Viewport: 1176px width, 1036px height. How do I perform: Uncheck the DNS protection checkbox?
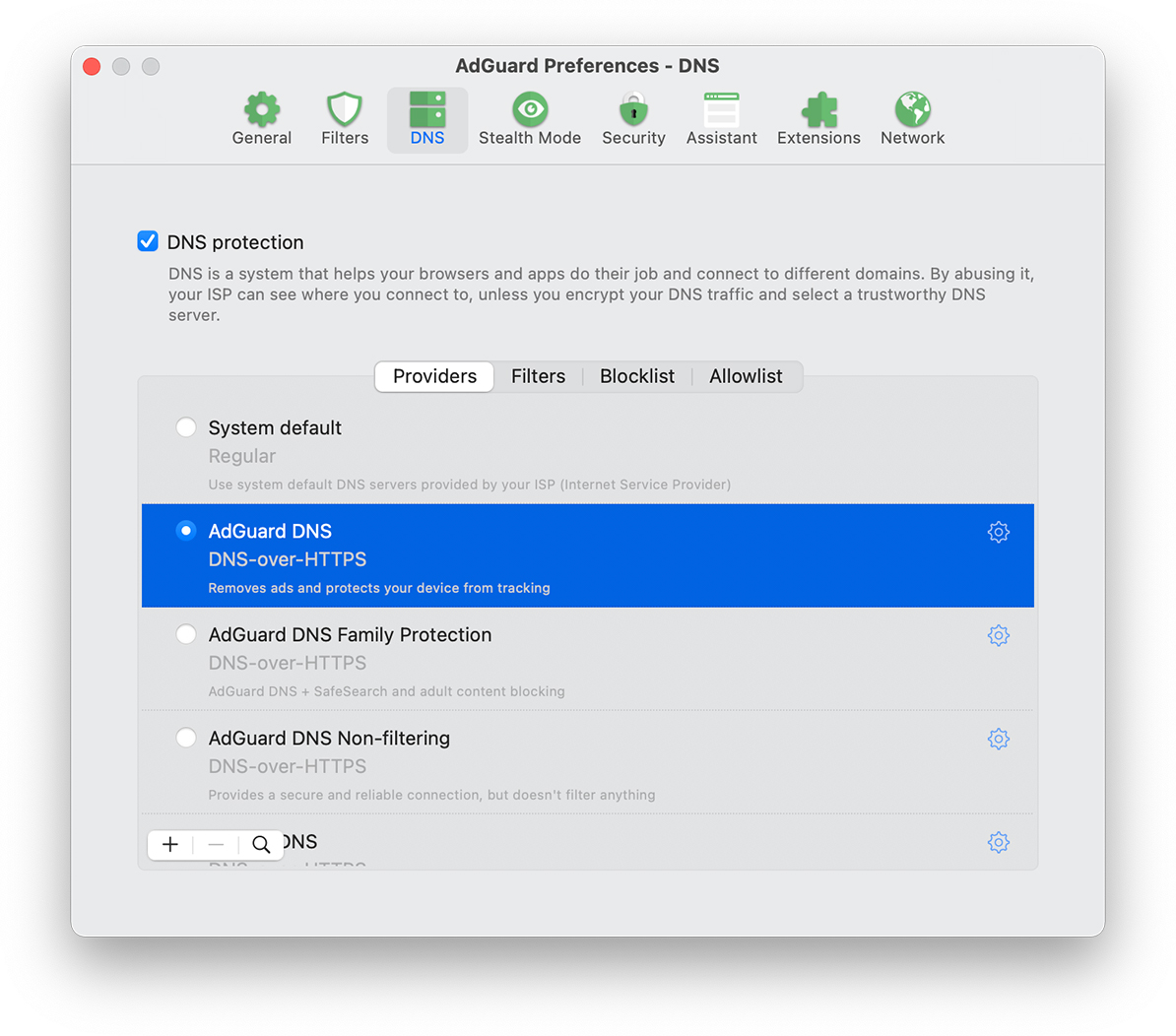click(x=148, y=241)
